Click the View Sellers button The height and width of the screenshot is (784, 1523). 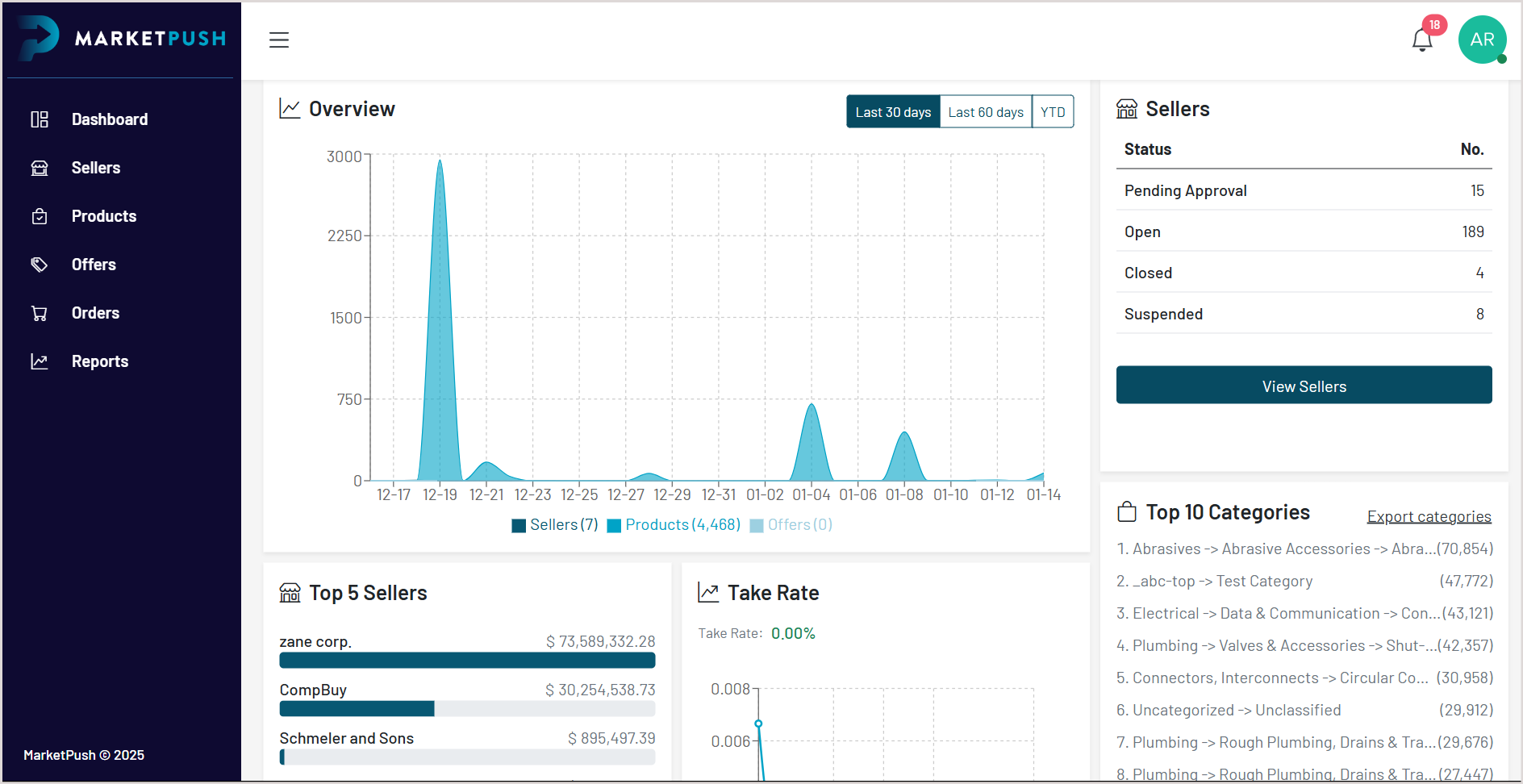coord(1304,386)
